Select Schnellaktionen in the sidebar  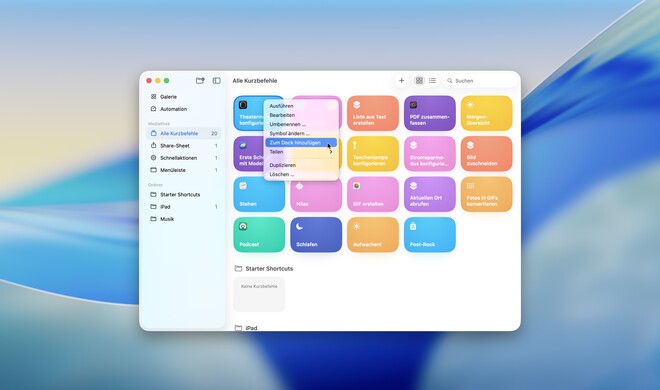coord(183,158)
